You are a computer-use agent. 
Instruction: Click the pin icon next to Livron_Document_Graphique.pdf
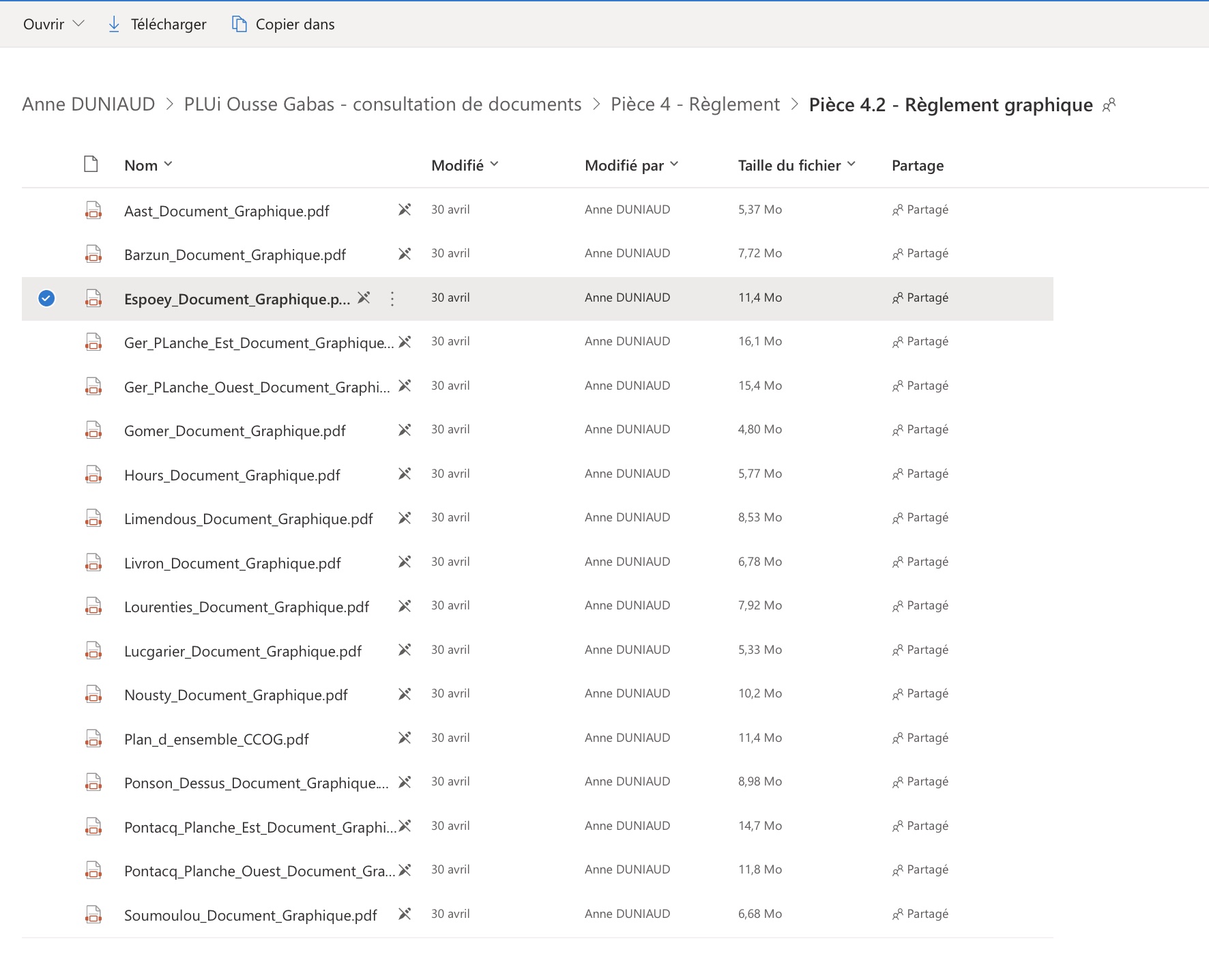pos(405,562)
